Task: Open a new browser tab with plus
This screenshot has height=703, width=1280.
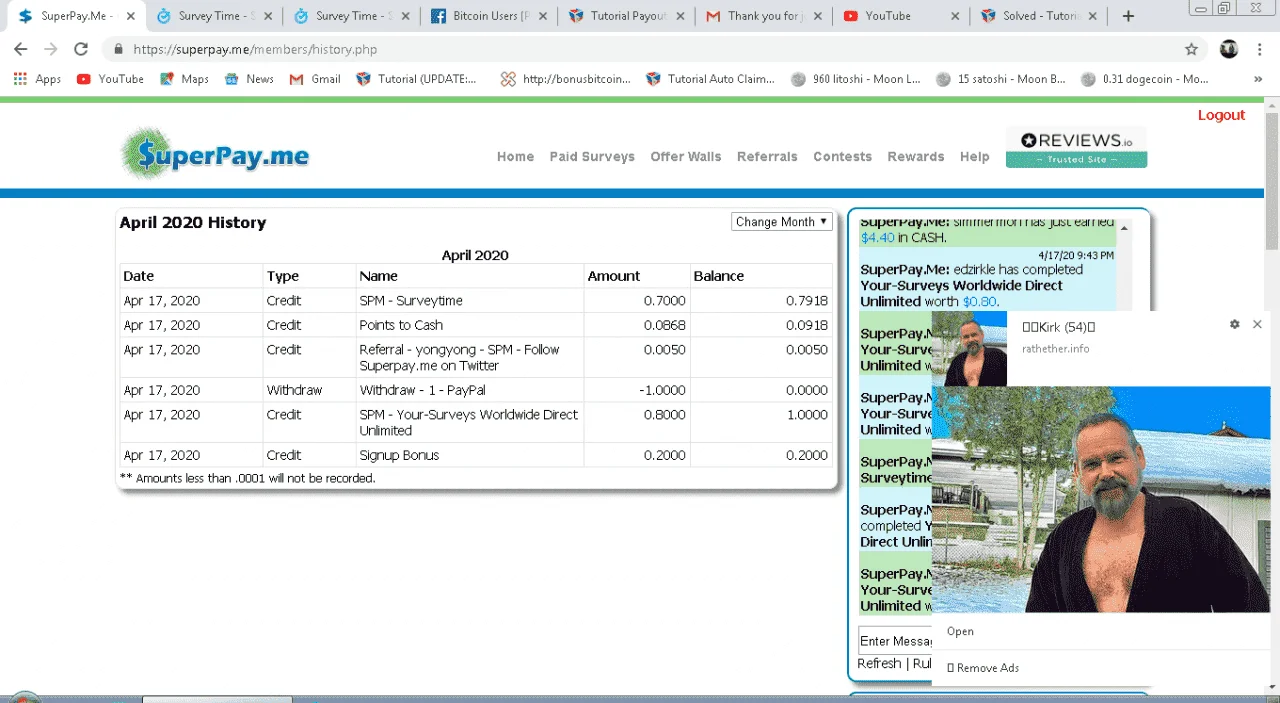Action: 1128,16
